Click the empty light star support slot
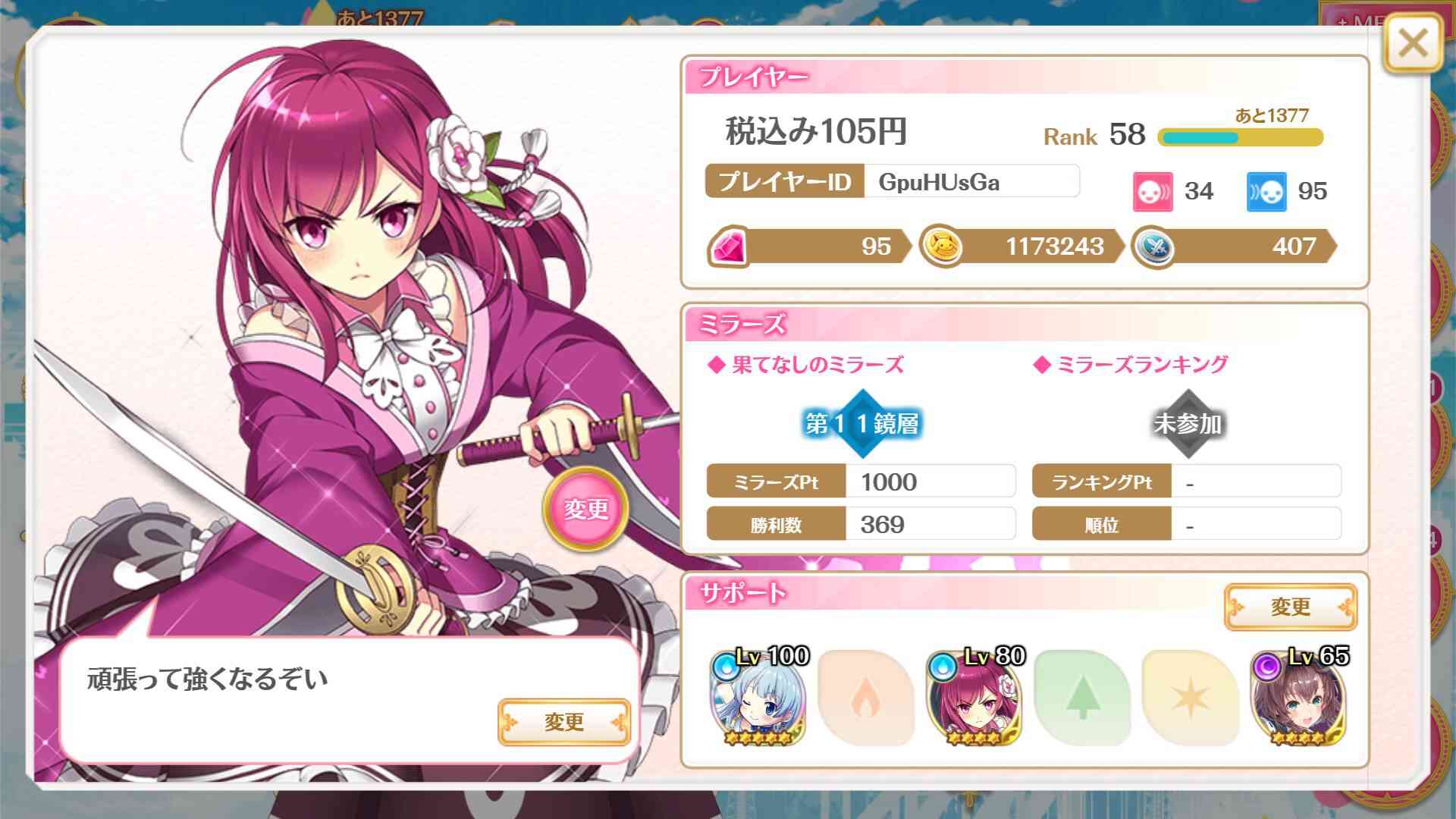 point(1190,698)
